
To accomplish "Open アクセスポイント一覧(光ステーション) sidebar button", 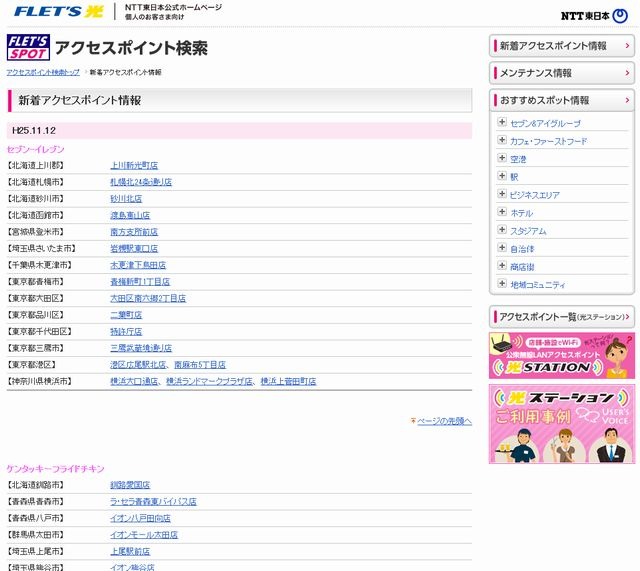I will (562, 317).
